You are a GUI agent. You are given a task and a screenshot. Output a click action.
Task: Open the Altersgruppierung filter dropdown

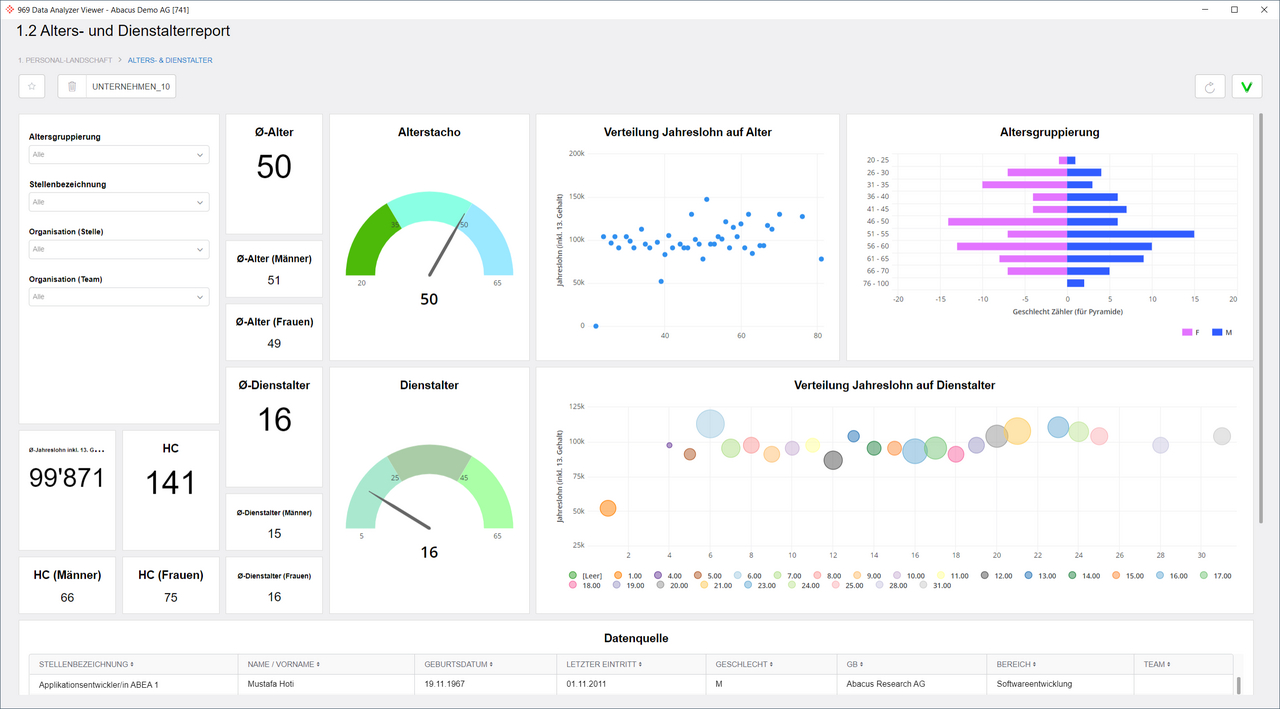(119, 155)
